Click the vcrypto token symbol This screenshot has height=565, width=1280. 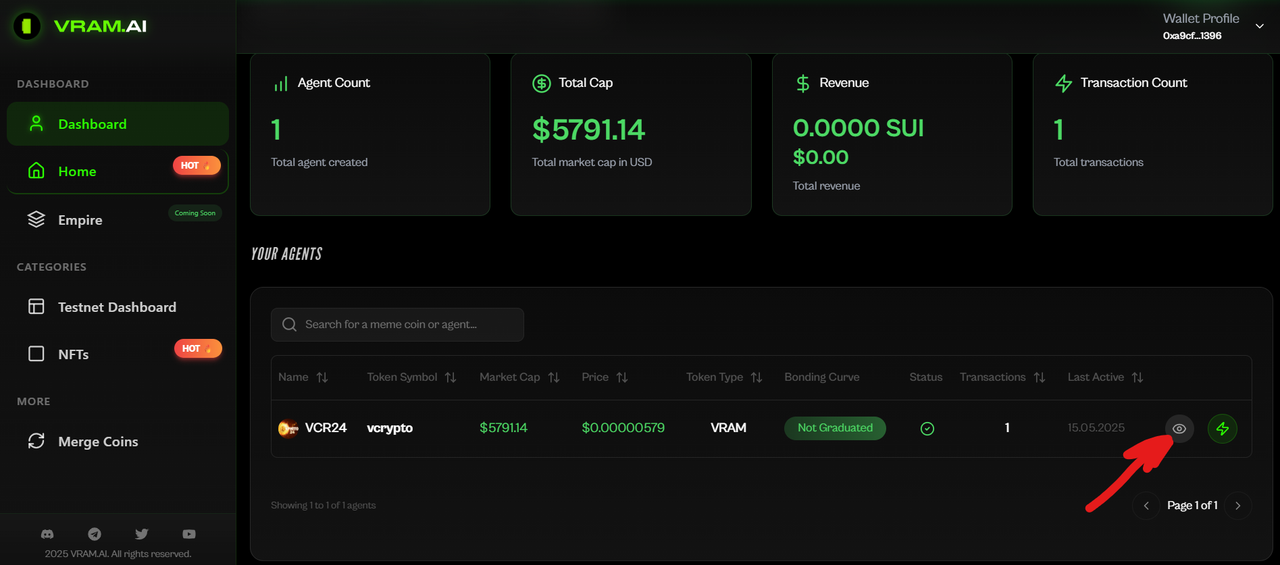[390, 428]
